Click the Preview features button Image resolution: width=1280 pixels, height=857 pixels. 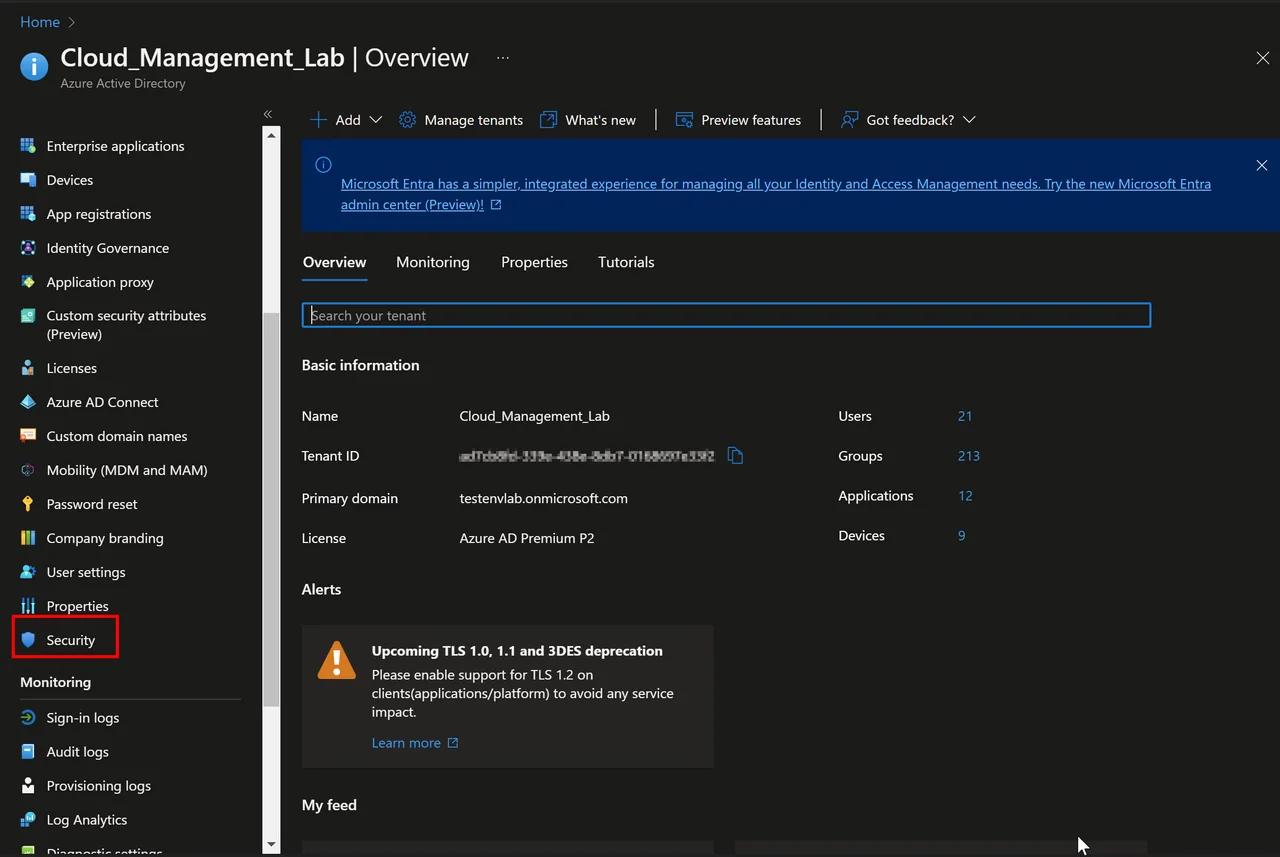738,120
